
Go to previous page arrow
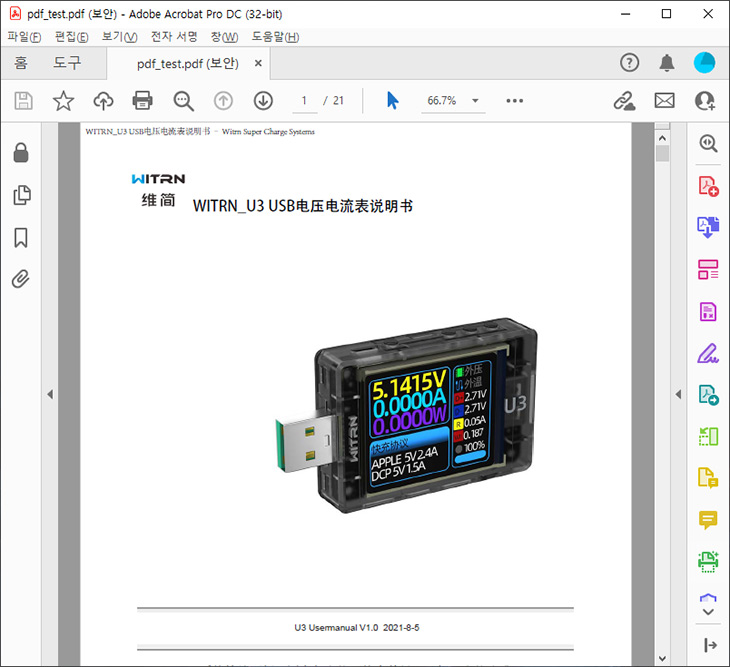(223, 101)
